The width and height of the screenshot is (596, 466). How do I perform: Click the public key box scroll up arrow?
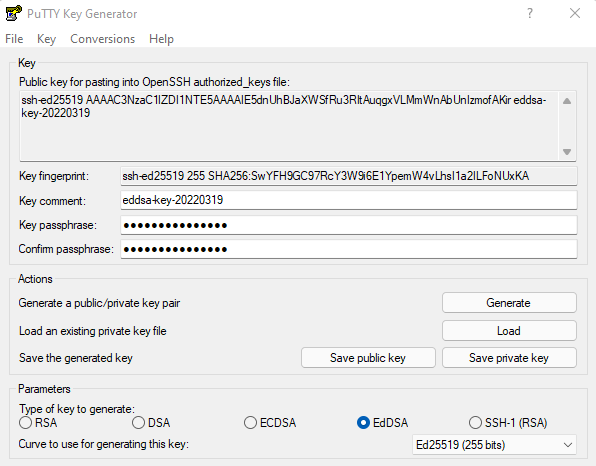coord(567,101)
